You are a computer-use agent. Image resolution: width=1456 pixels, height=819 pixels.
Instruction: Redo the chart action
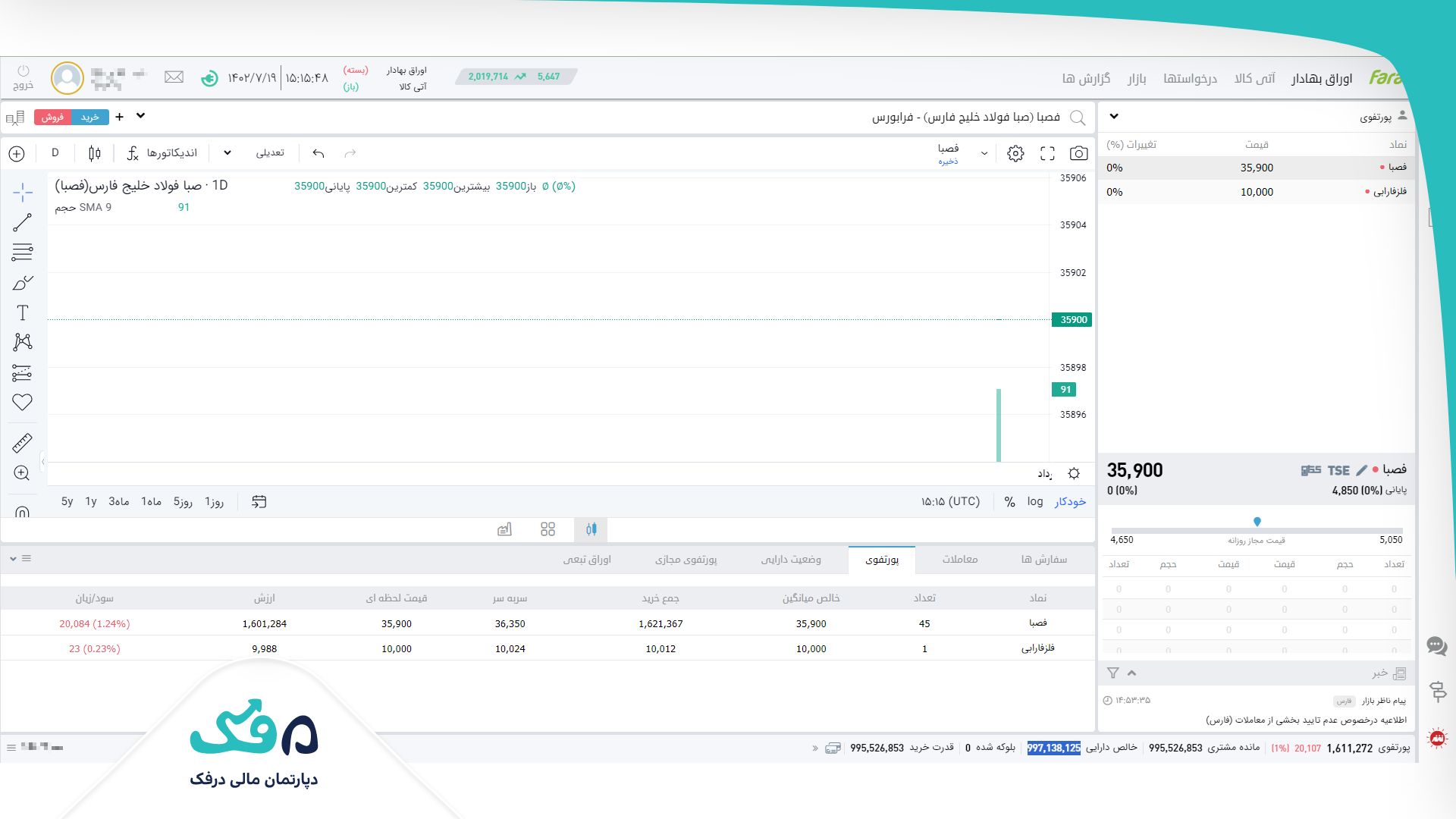pos(350,153)
